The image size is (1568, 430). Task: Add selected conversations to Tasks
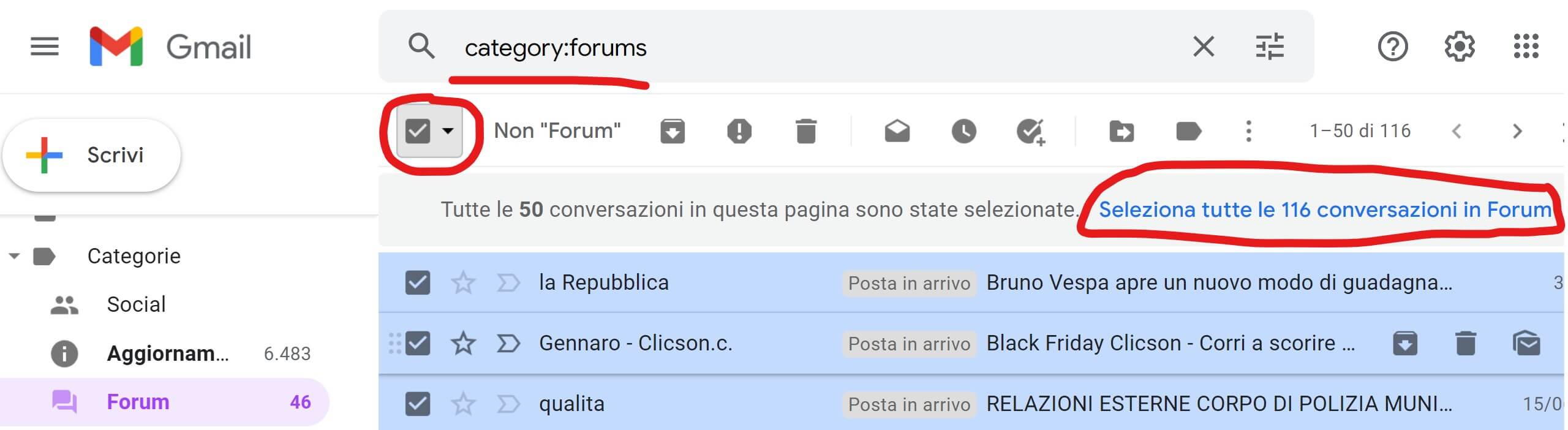(1030, 131)
